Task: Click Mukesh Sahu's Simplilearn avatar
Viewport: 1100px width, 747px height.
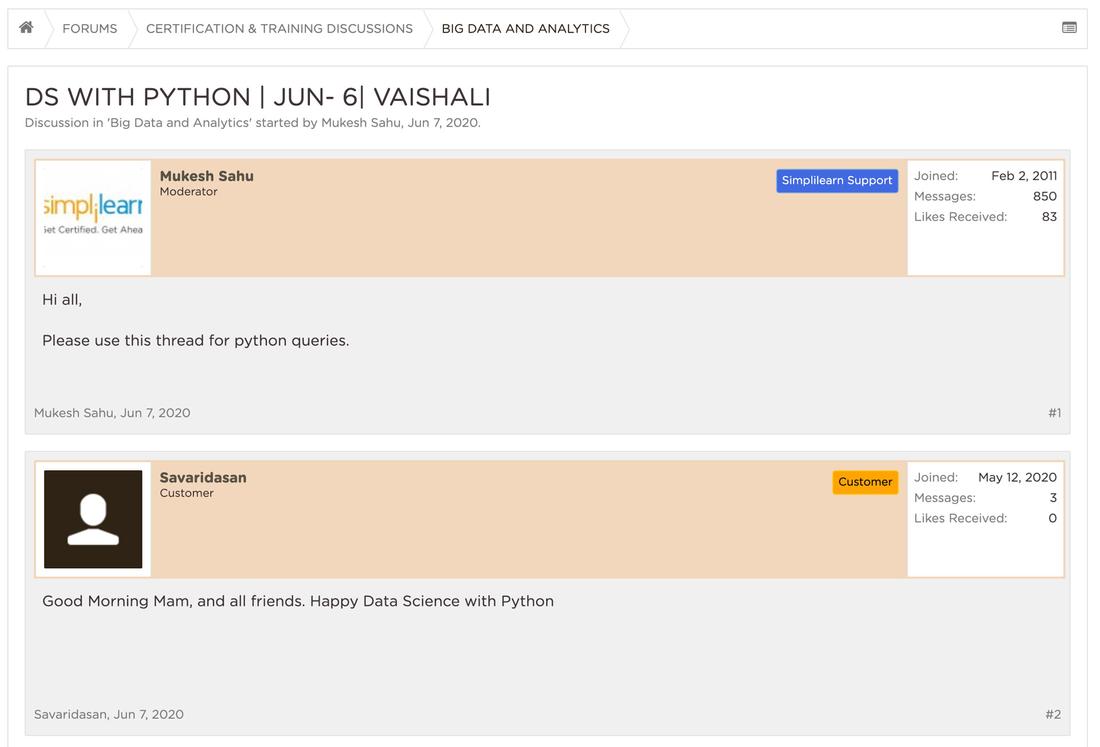Action: (x=93, y=217)
